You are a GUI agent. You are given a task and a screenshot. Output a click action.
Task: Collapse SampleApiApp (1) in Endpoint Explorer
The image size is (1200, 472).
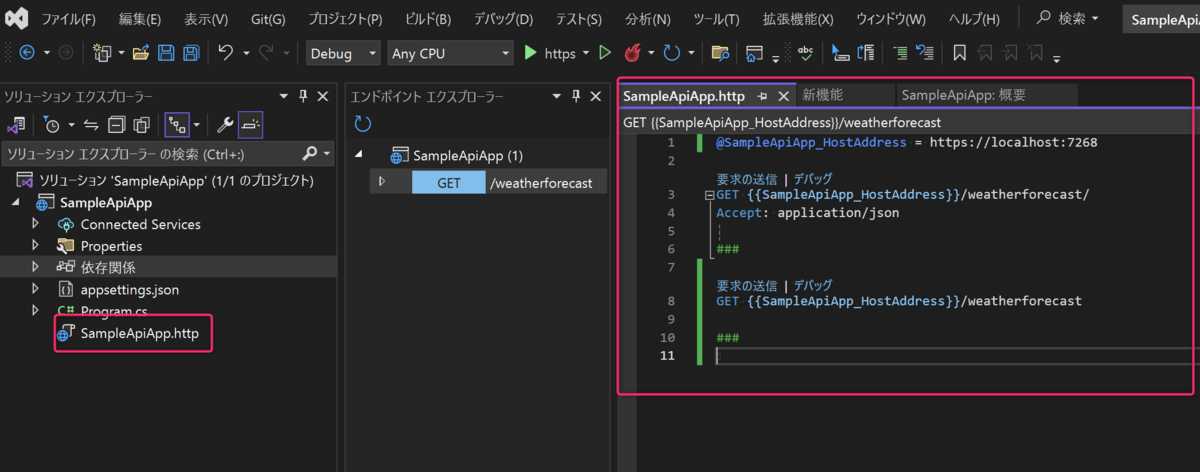click(361, 156)
